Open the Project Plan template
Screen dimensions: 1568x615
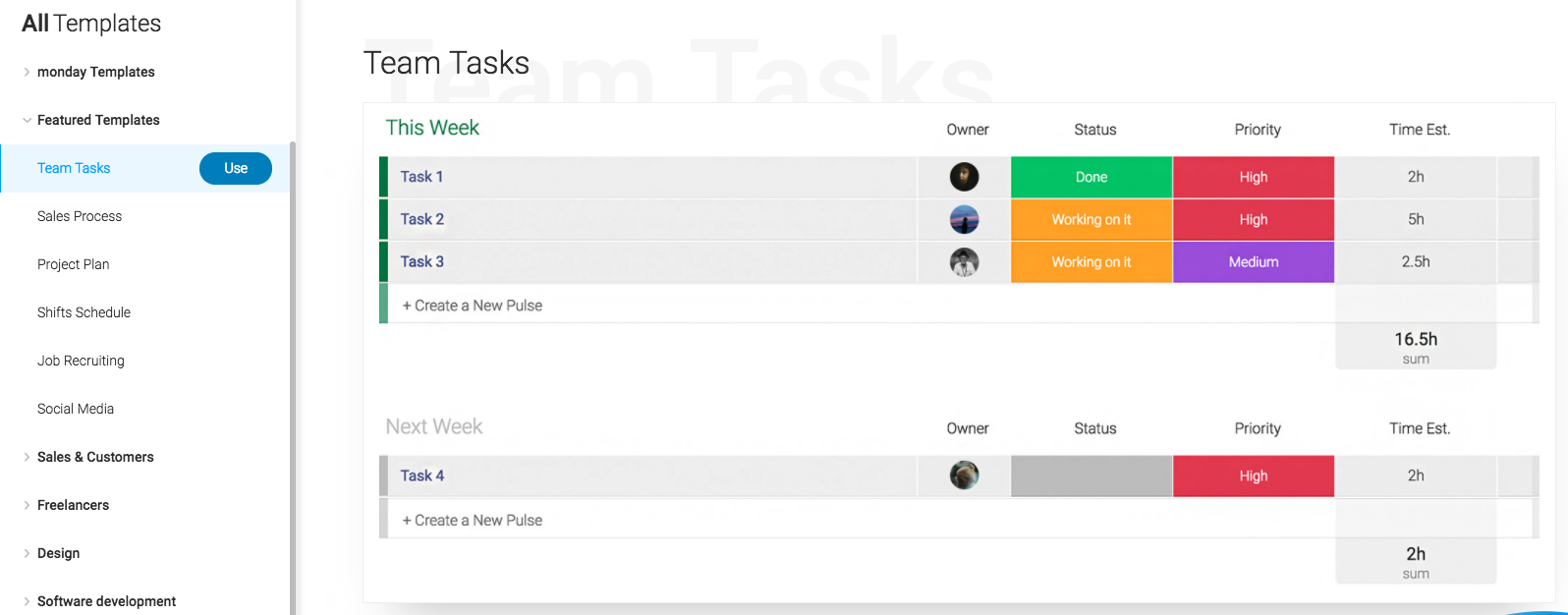coord(74,264)
